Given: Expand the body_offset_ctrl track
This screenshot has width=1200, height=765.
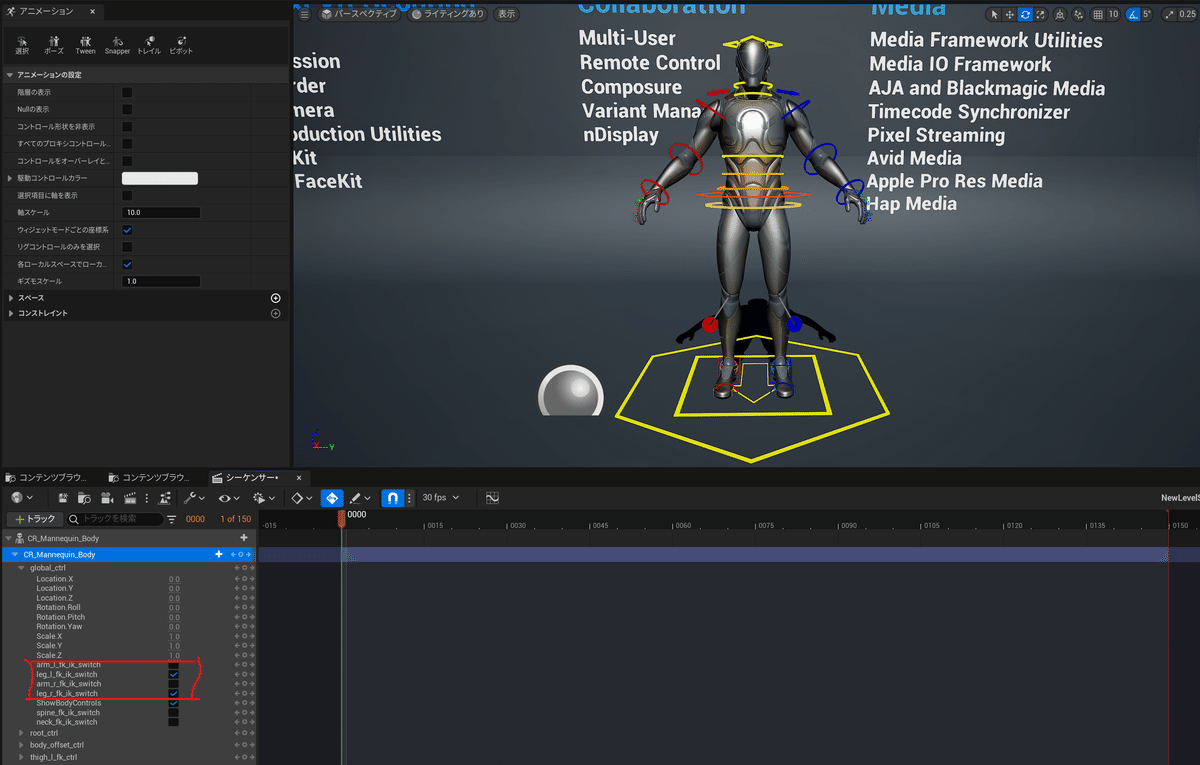Looking at the screenshot, I should [x=22, y=745].
